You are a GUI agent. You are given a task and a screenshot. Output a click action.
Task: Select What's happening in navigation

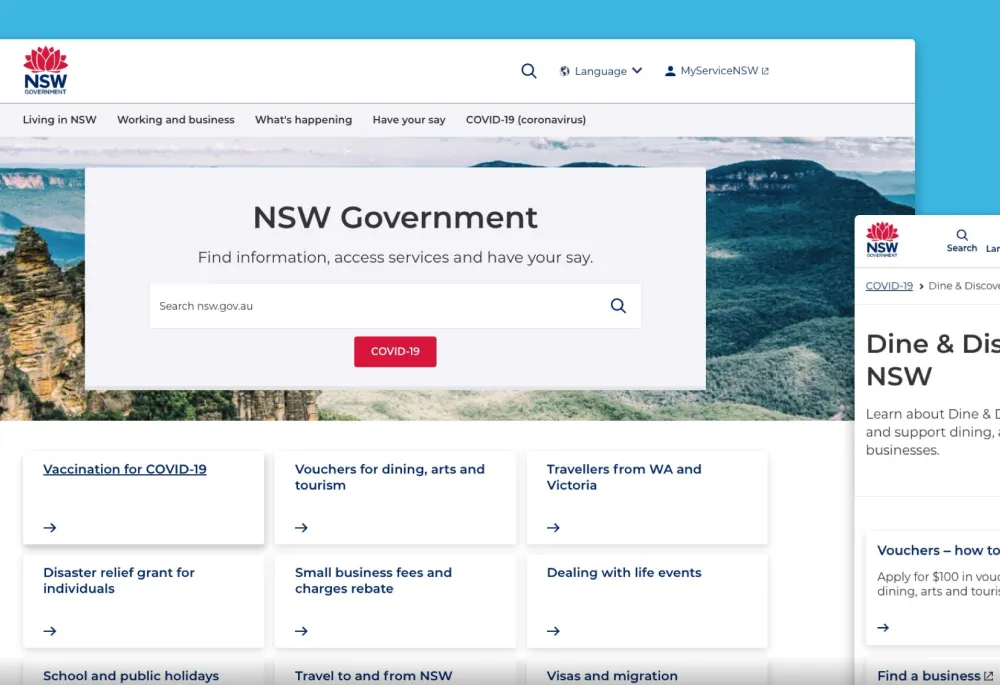303,120
